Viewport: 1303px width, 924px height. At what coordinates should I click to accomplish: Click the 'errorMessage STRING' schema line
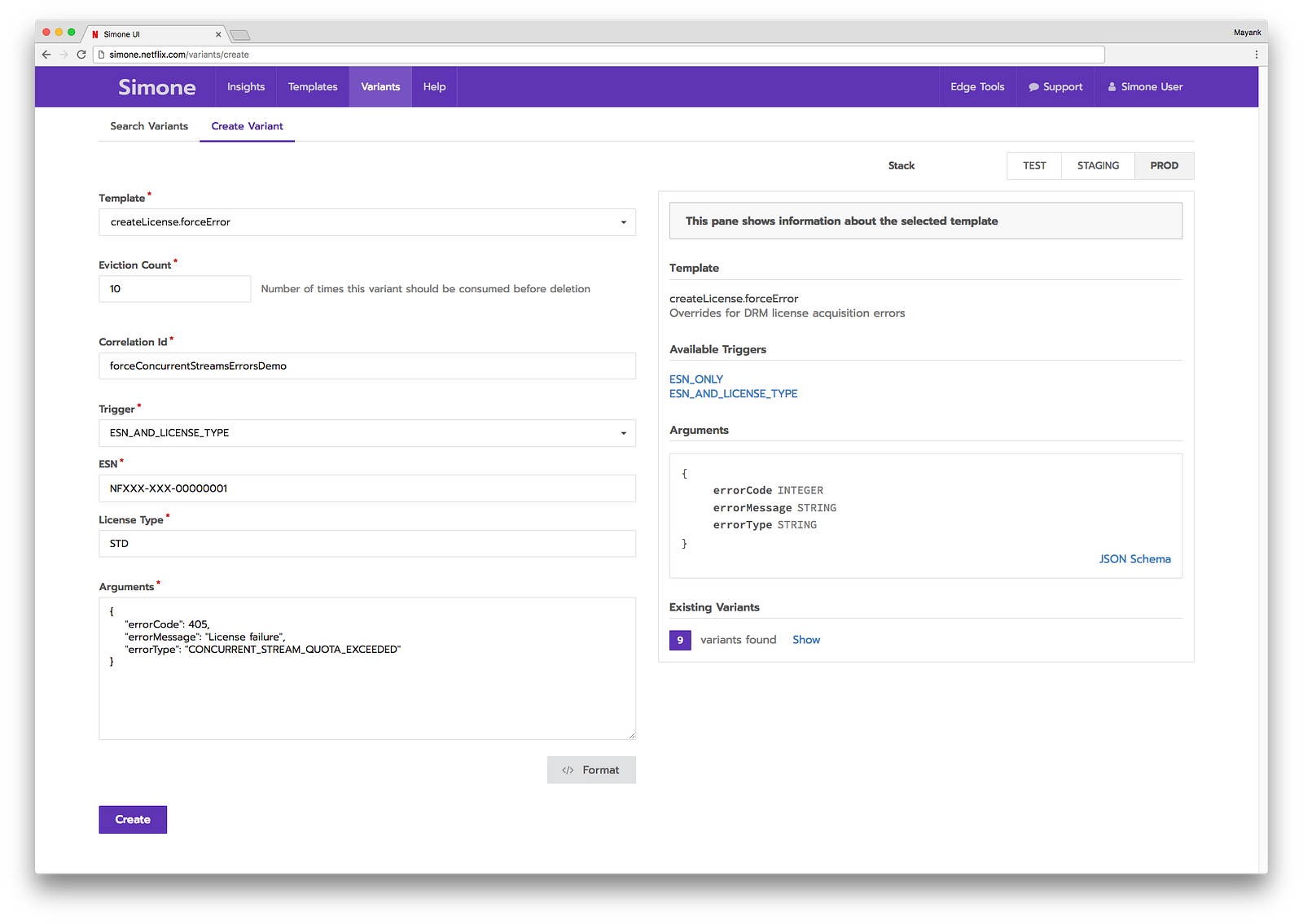click(x=774, y=508)
